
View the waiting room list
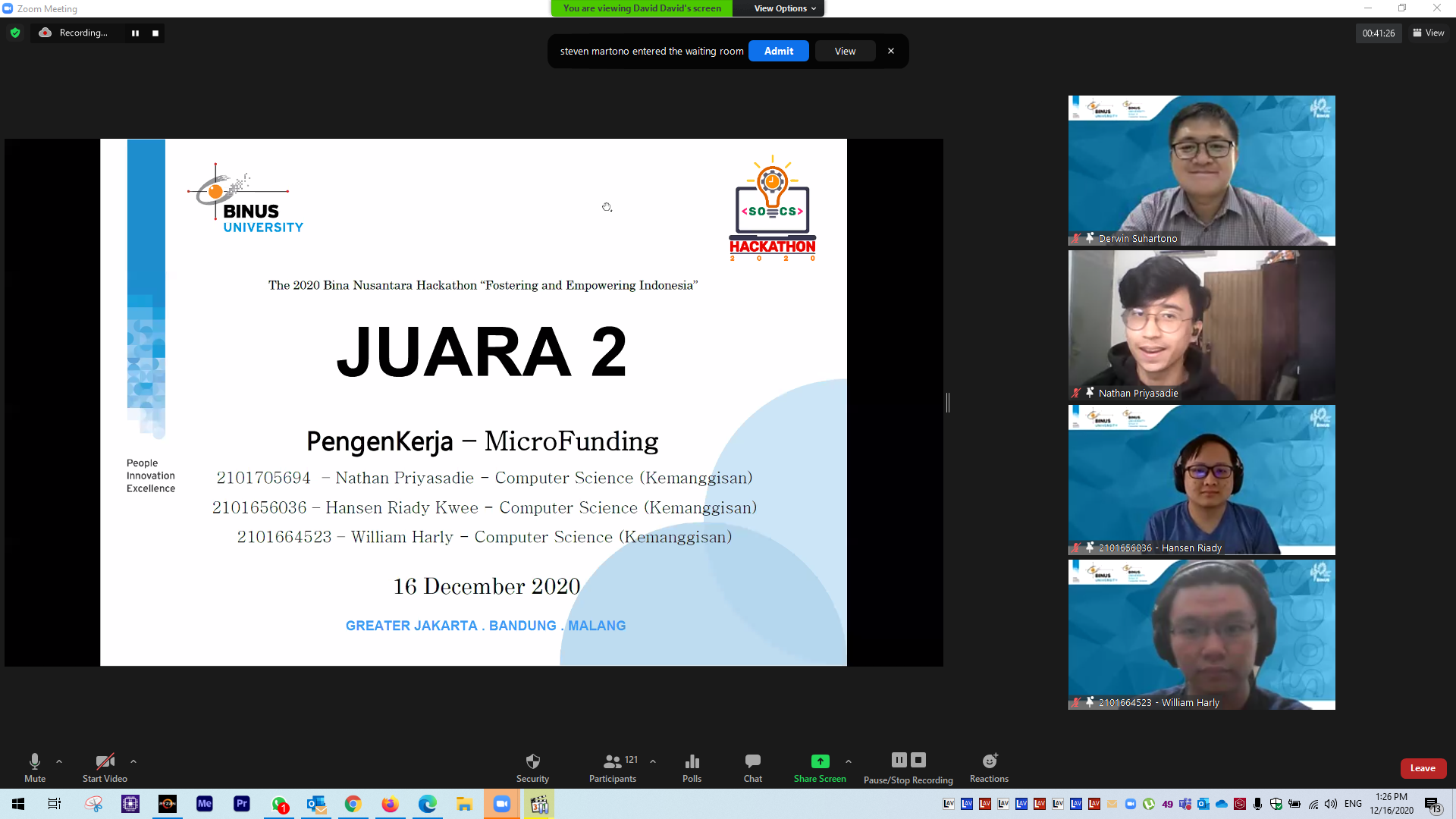pos(845,51)
